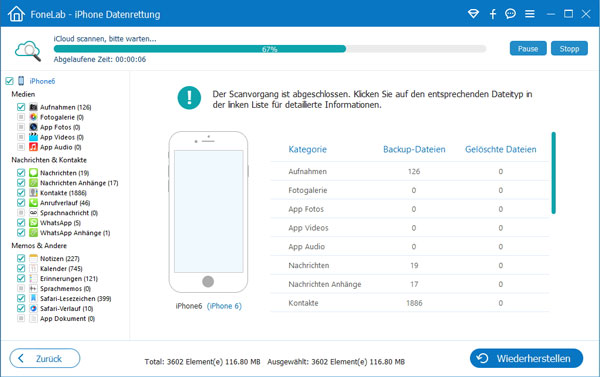This screenshot has height=377, width=600.
Task: Select the App Videos clapperboard icon
Action: pos(34,137)
